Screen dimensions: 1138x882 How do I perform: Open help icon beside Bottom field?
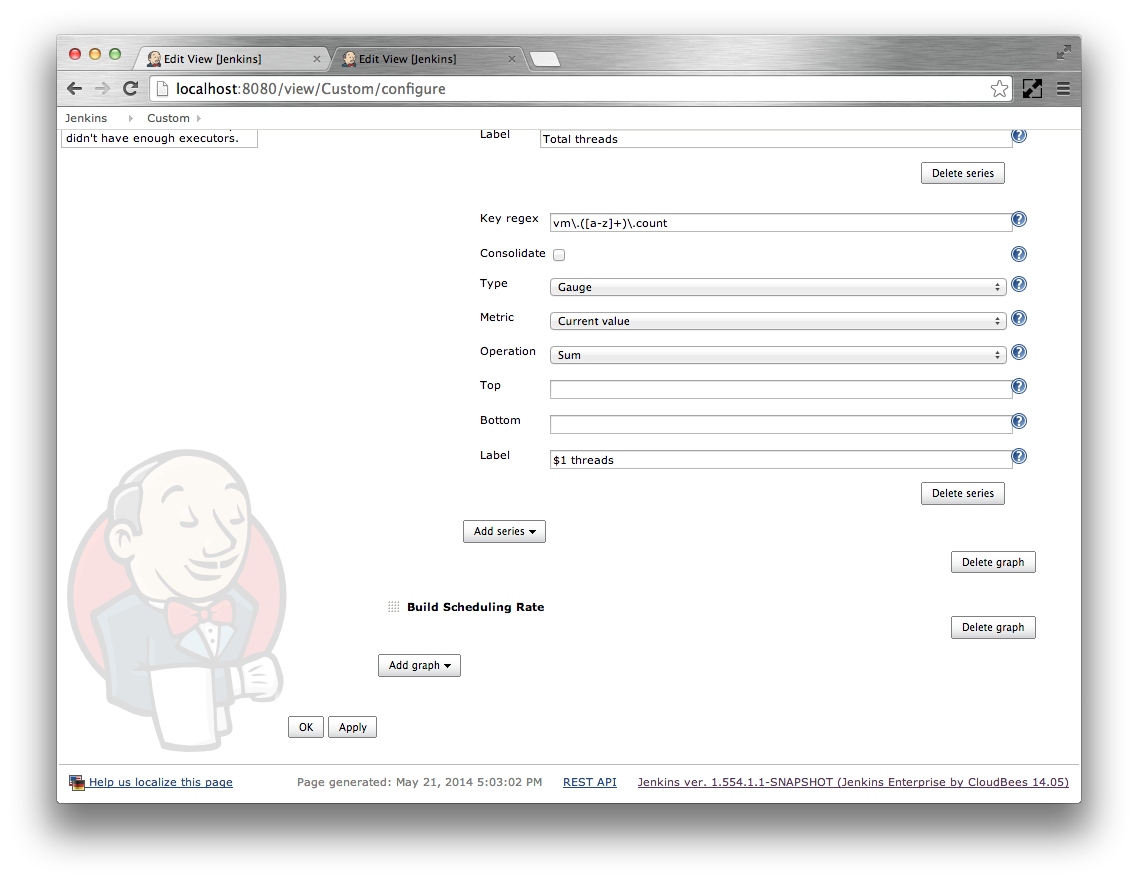point(1019,421)
